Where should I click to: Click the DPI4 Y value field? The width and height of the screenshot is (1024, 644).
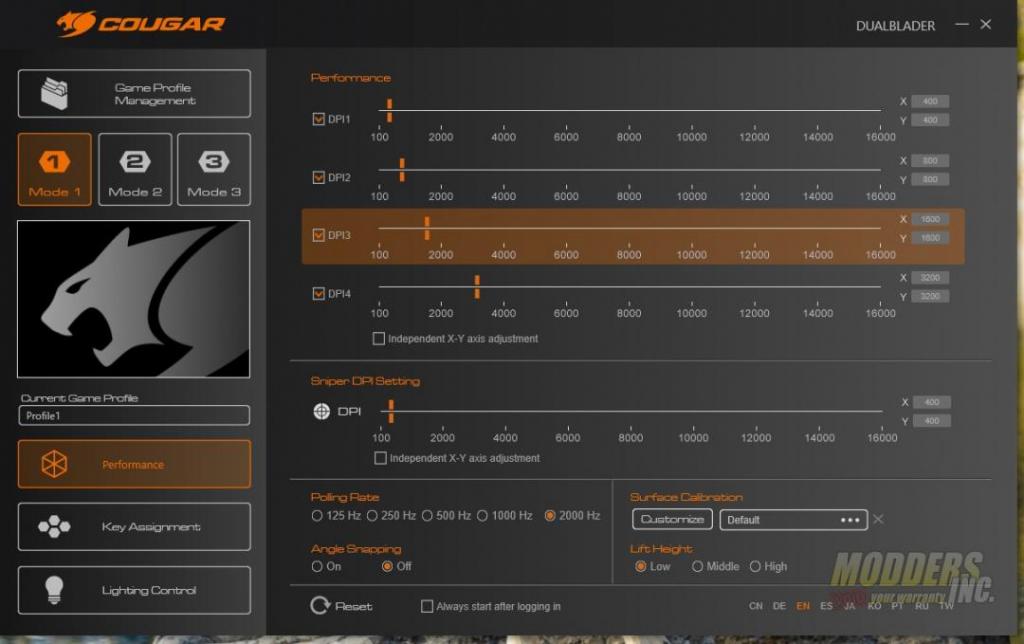[930, 297]
